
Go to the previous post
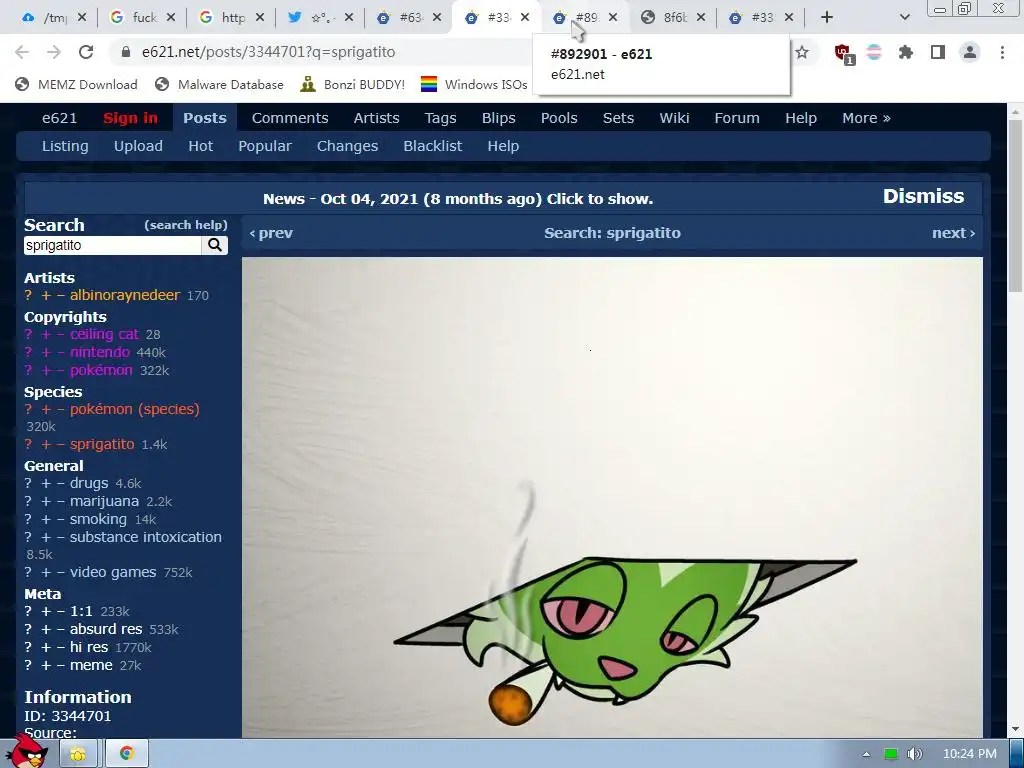click(x=271, y=233)
